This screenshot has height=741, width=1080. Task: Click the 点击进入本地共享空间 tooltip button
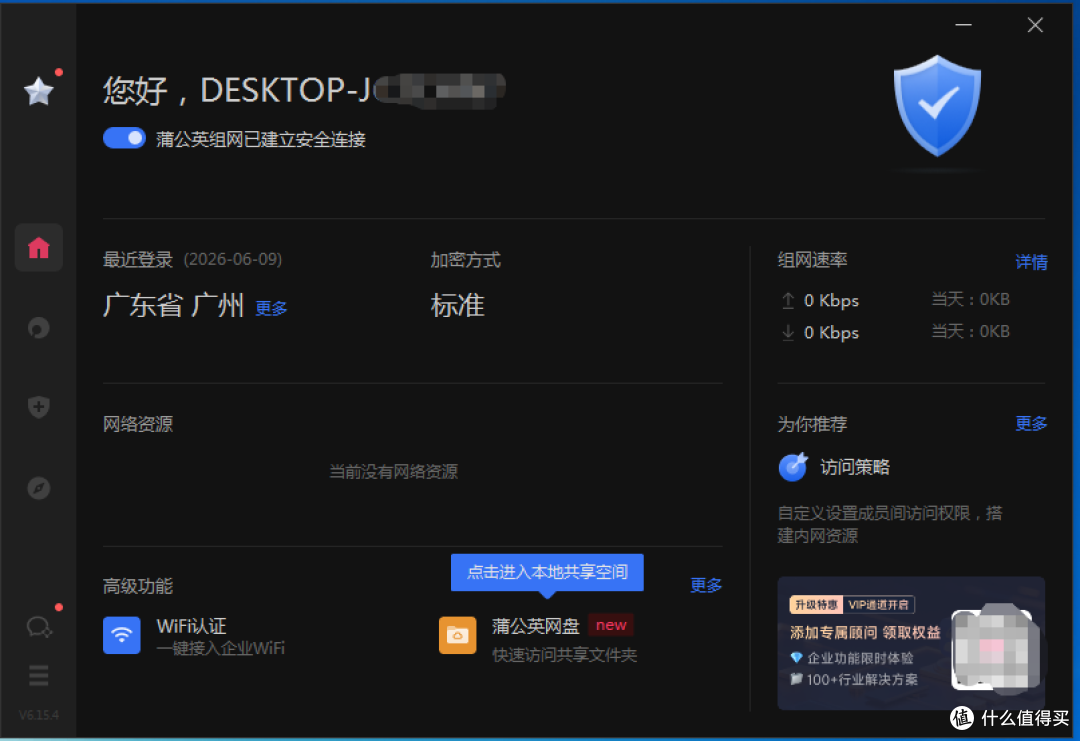point(548,572)
